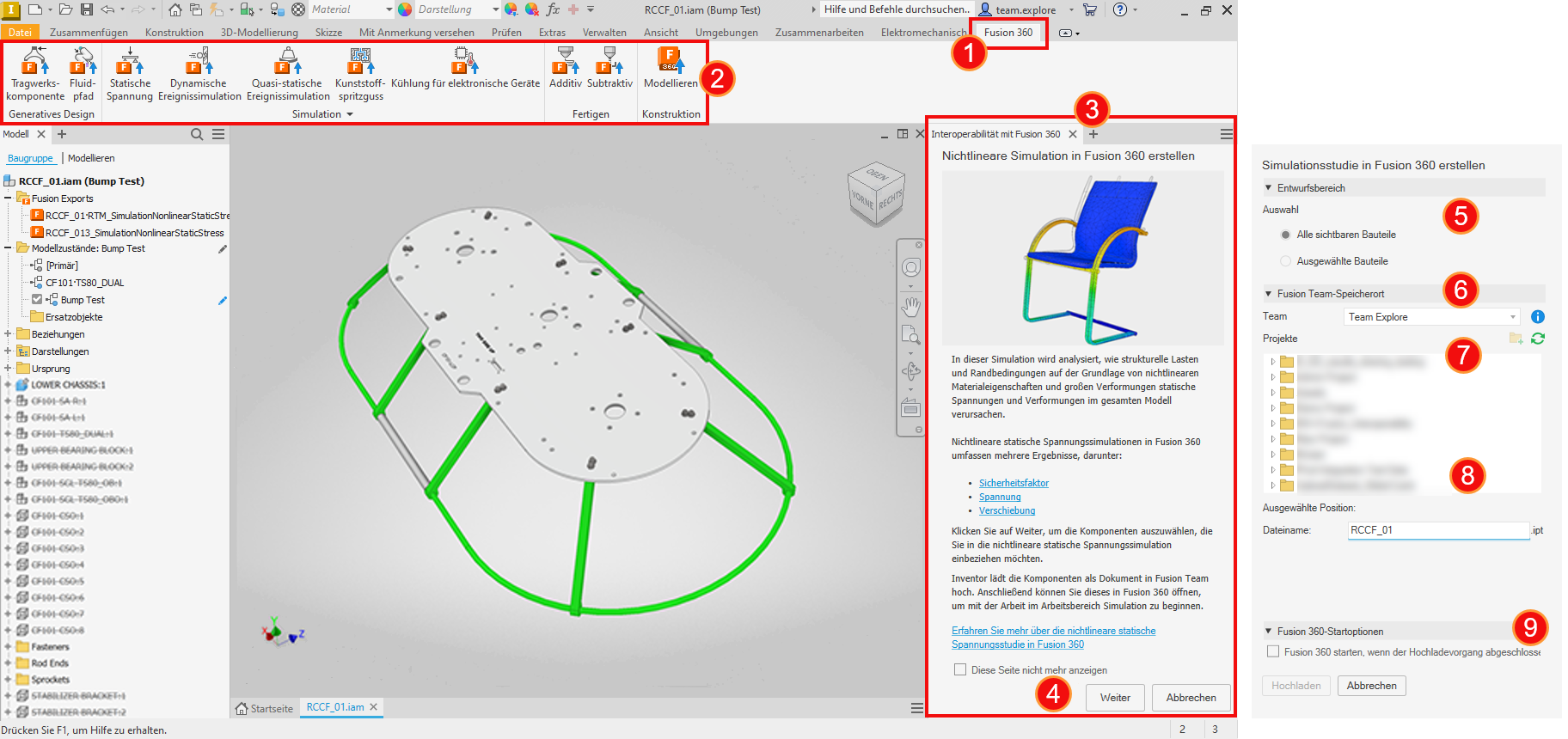Screen dimensions: 1568x739
Task: Select RCCF_013_SimulationNonlinearStaticStress export item
Action: [x=127, y=232]
